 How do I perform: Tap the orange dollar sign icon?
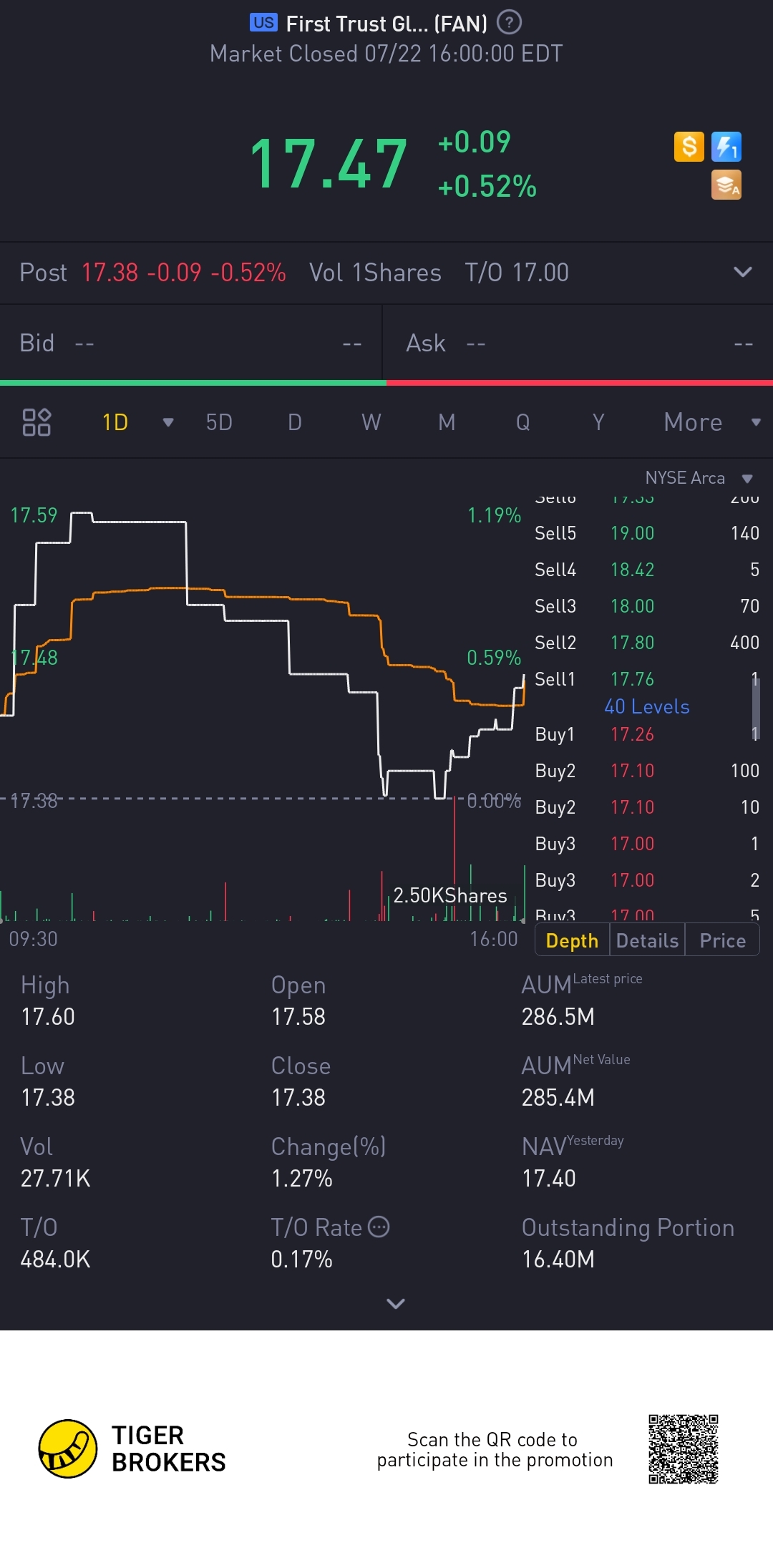coord(689,147)
